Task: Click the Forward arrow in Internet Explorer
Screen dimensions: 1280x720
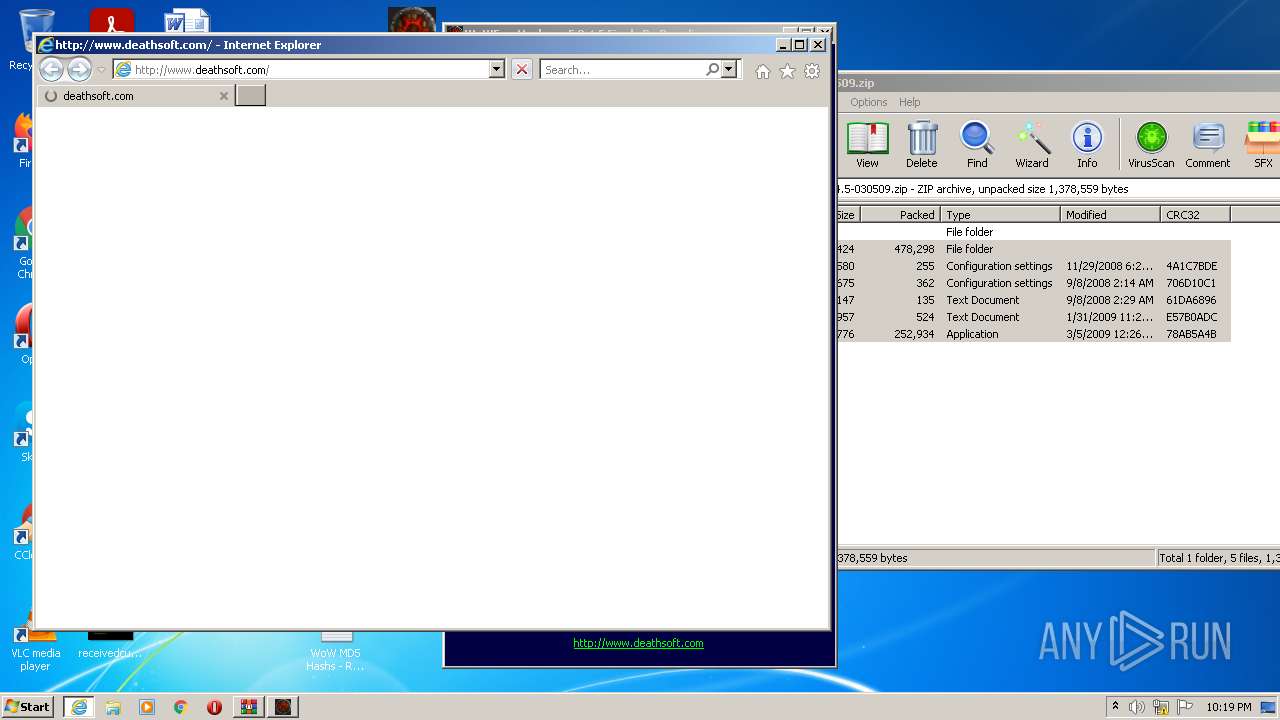Action: coord(79,69)
